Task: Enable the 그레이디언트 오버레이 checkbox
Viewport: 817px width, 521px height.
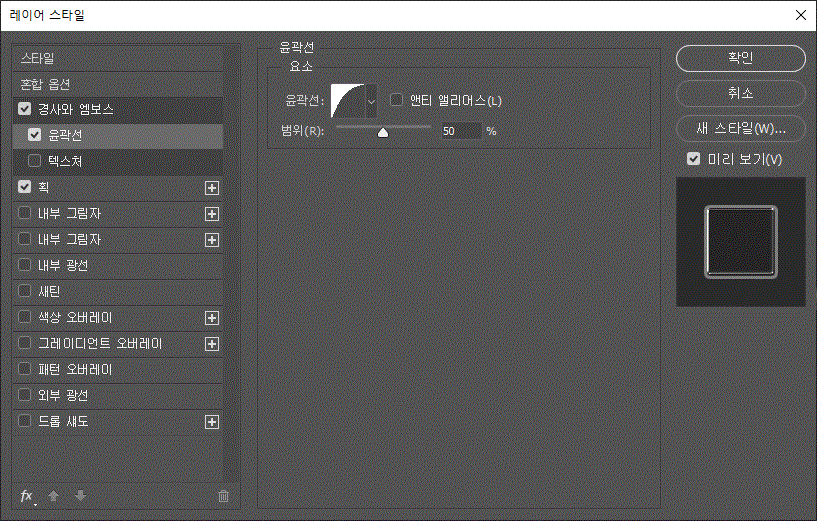Action: 24,343
